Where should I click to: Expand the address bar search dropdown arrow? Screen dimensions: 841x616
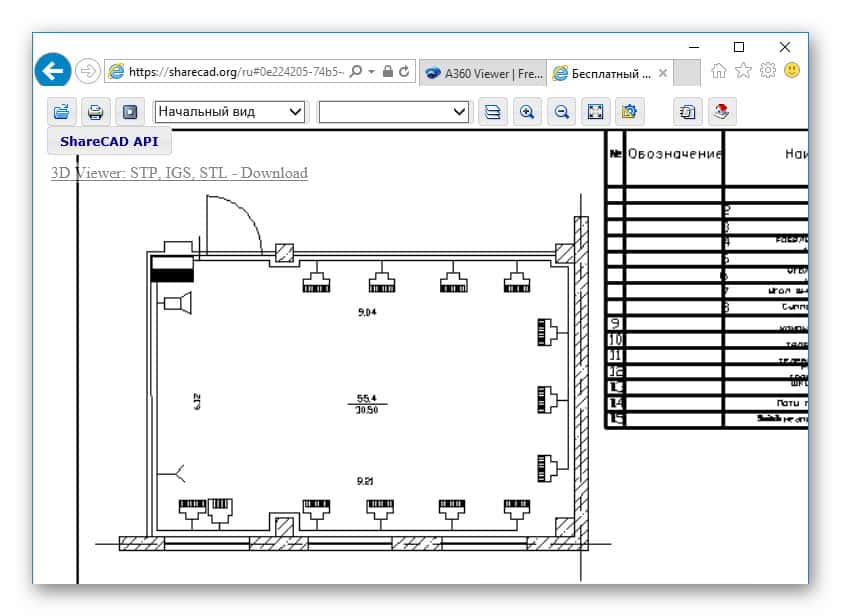(x=371, y=72)
